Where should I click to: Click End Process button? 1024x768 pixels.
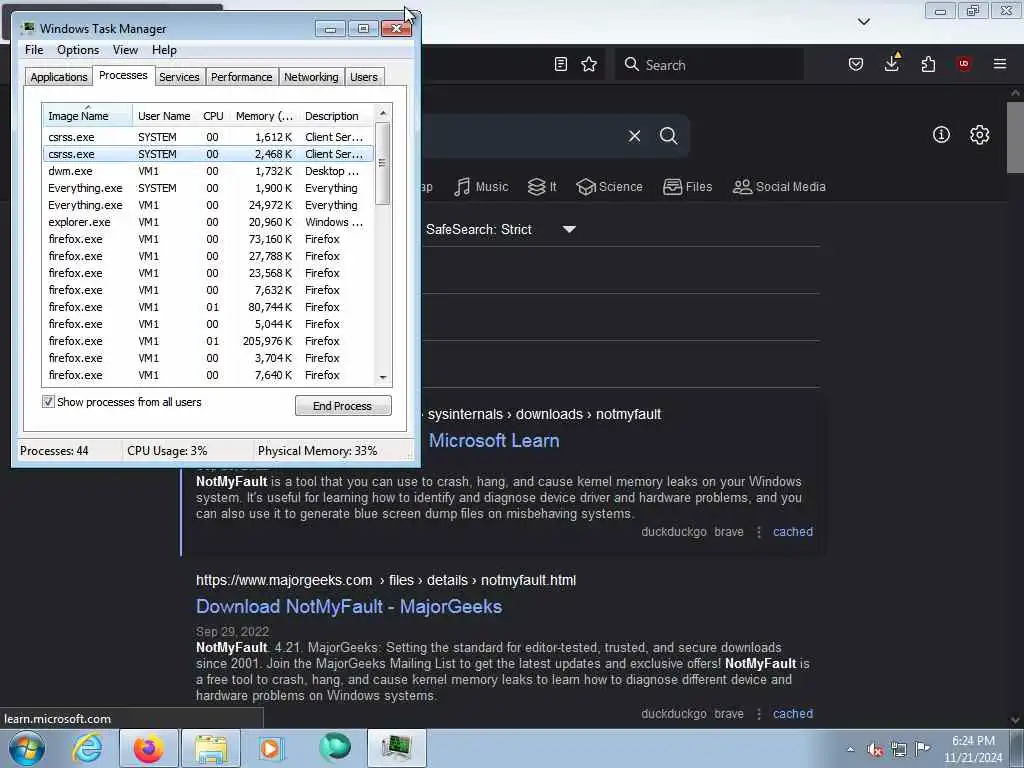[343, 406]
